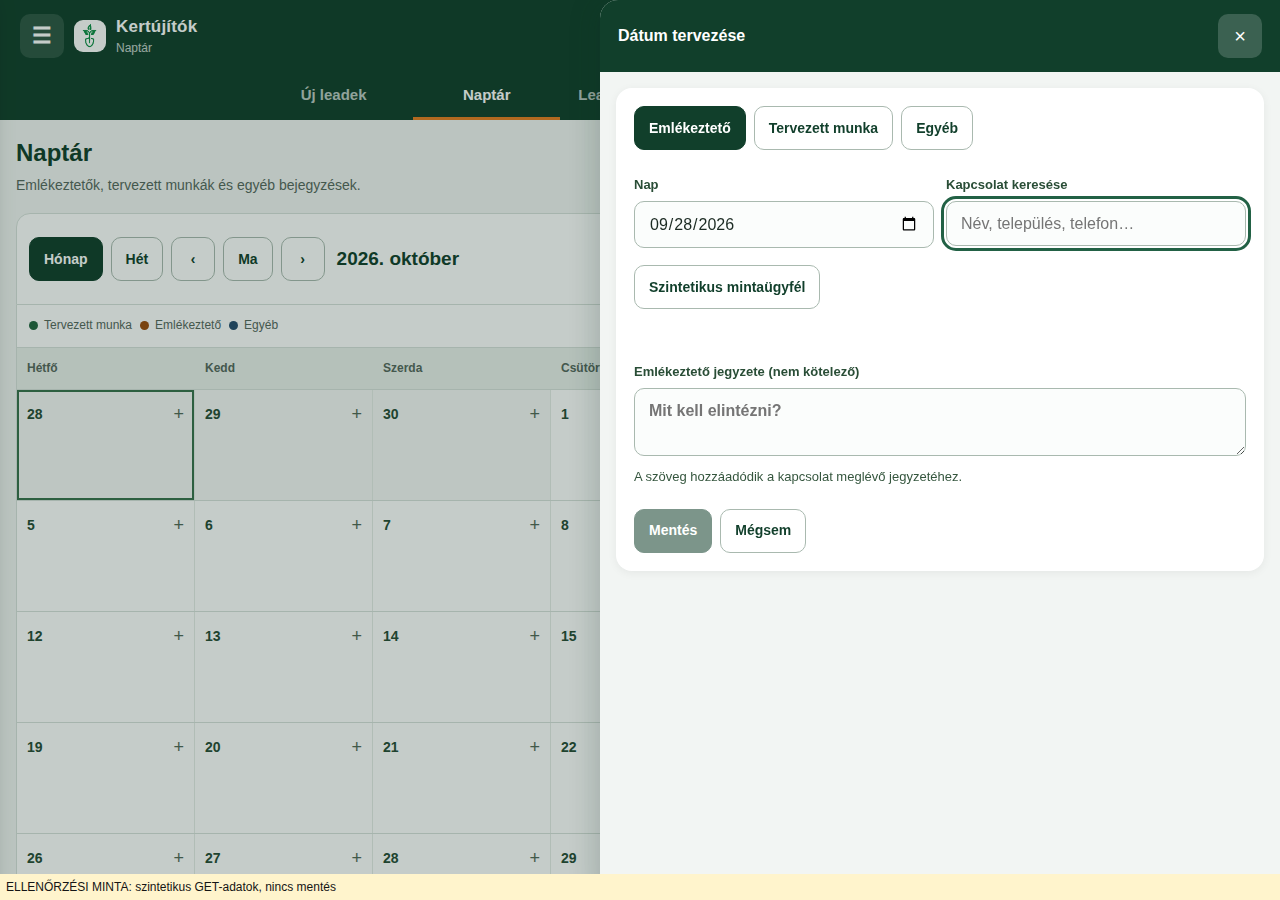This screenshot has height=900, width=1280.
Task: Close the Dátum tervezése panel
Action: coord(1240,36)
